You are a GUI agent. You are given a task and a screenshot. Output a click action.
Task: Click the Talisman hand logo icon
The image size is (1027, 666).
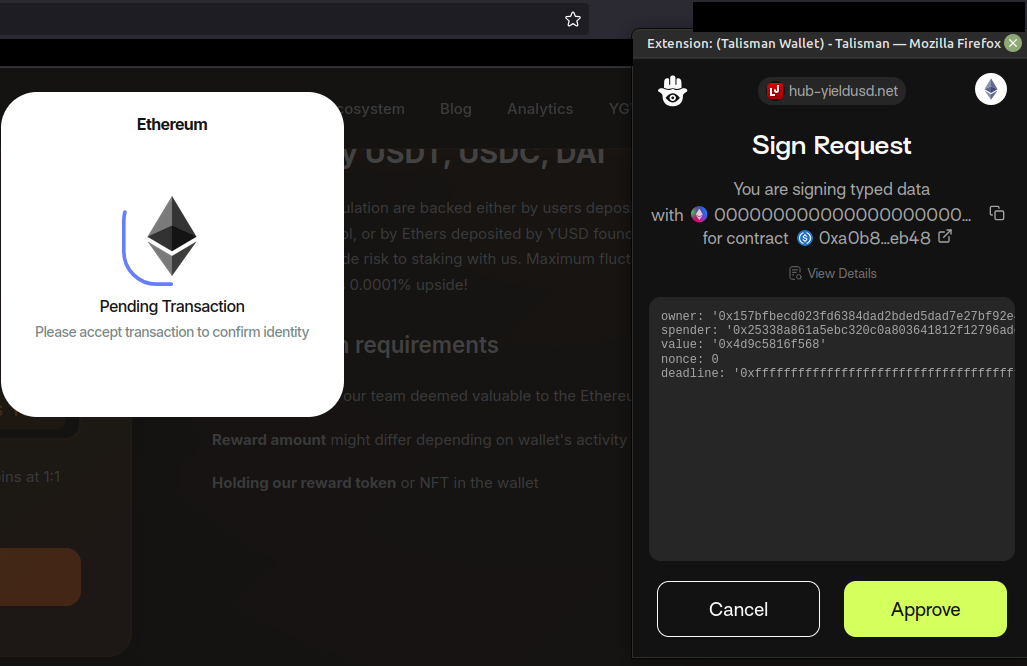[x=672, y=90]
